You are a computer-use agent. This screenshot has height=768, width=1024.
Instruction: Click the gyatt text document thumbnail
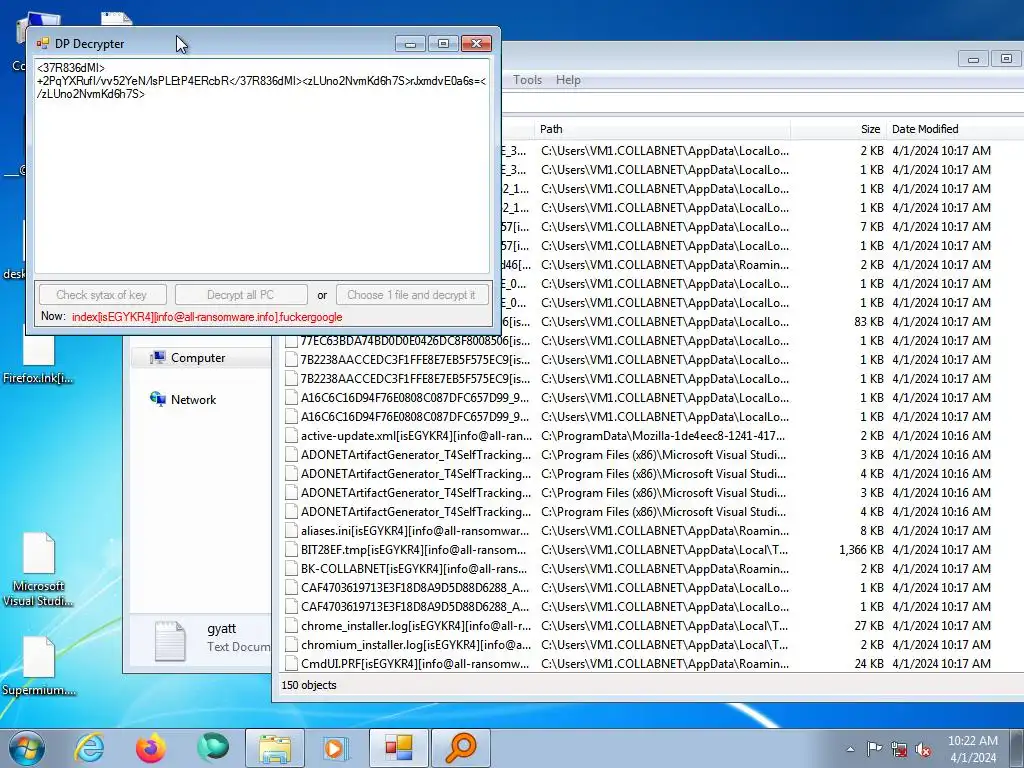pos(170,640)
